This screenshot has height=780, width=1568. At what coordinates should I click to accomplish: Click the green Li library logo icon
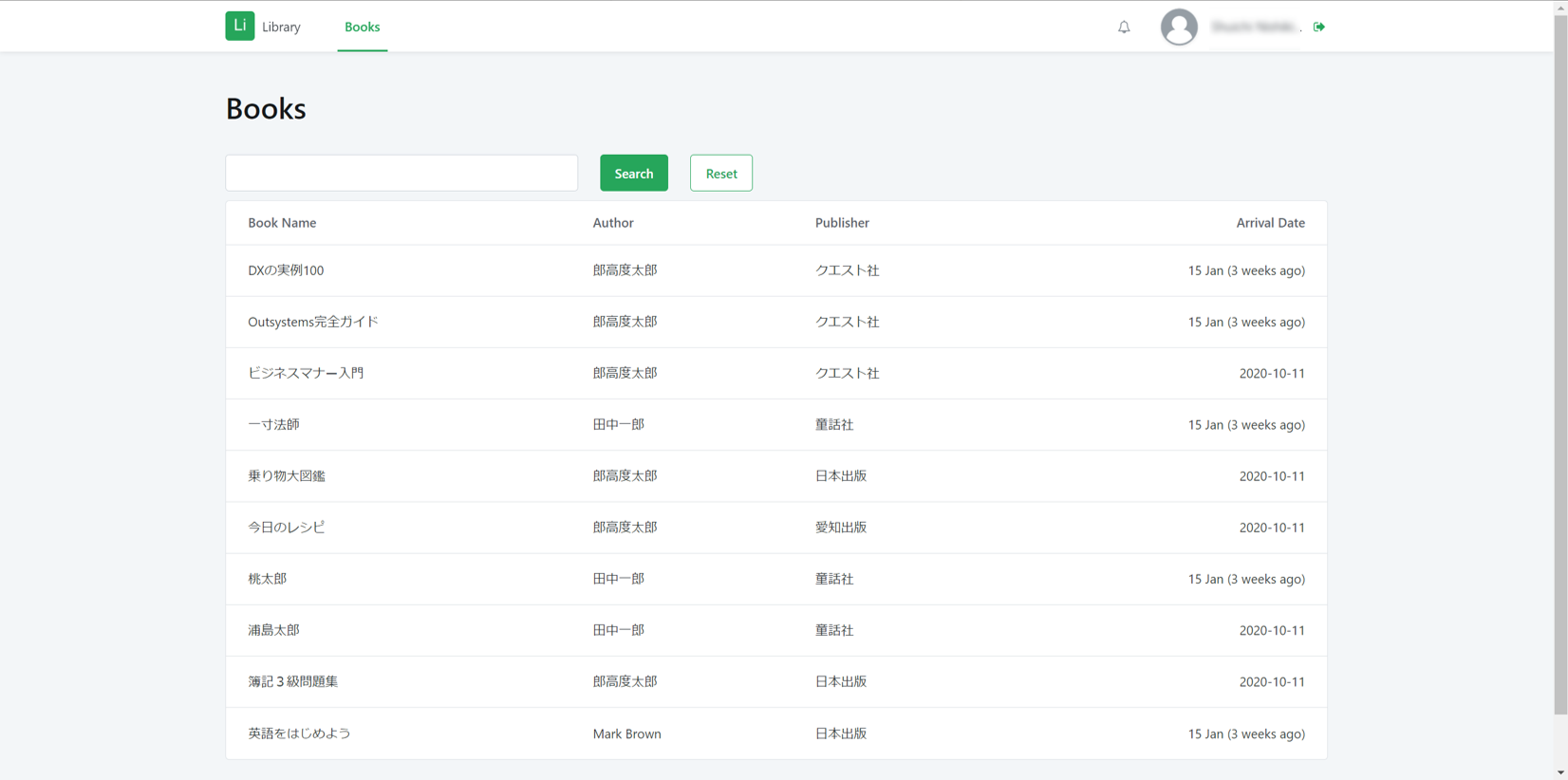[x=239, y=26]
